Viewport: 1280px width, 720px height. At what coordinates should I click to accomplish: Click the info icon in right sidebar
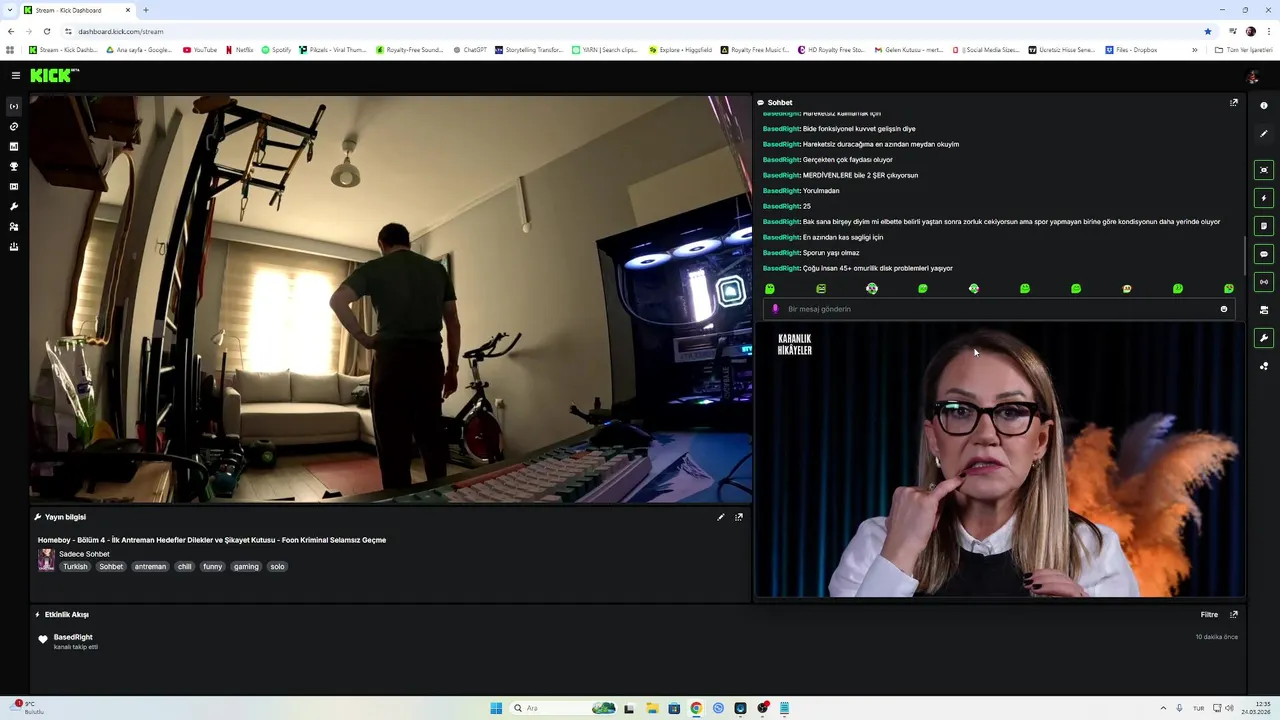click(x=1264, y=105)
